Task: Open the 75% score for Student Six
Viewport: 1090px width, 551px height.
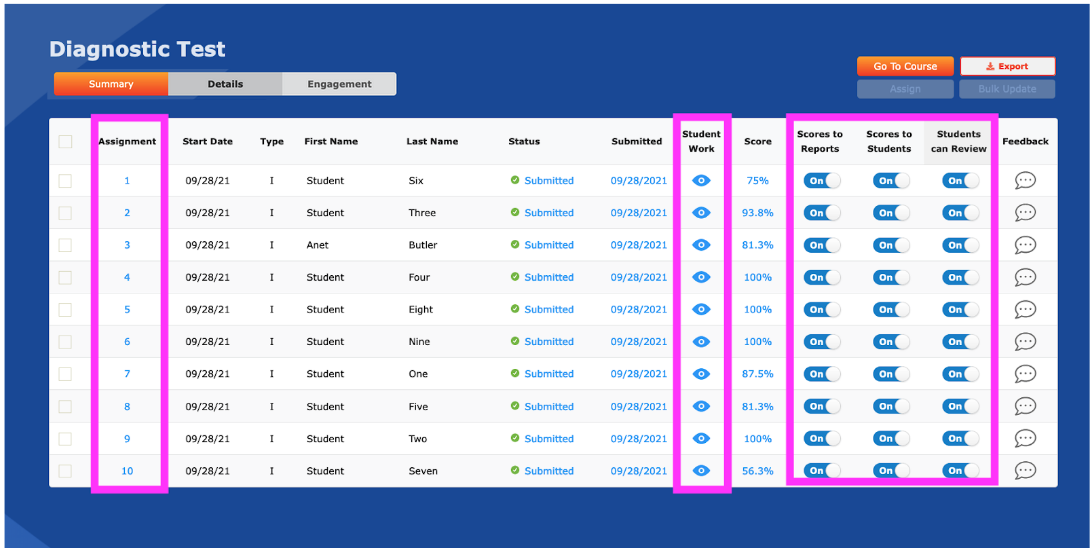Action: (x=758, y=181)
